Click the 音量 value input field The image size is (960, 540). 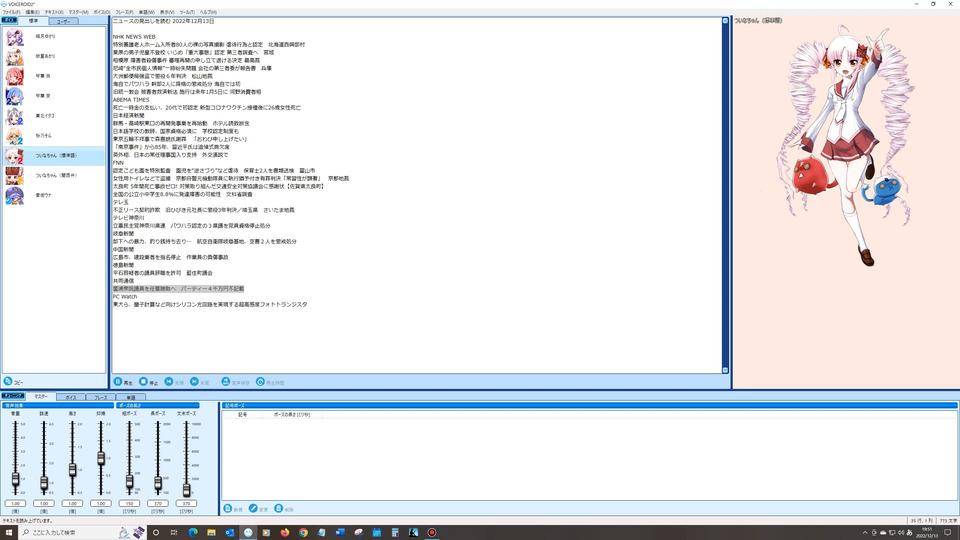coord(15,503)
